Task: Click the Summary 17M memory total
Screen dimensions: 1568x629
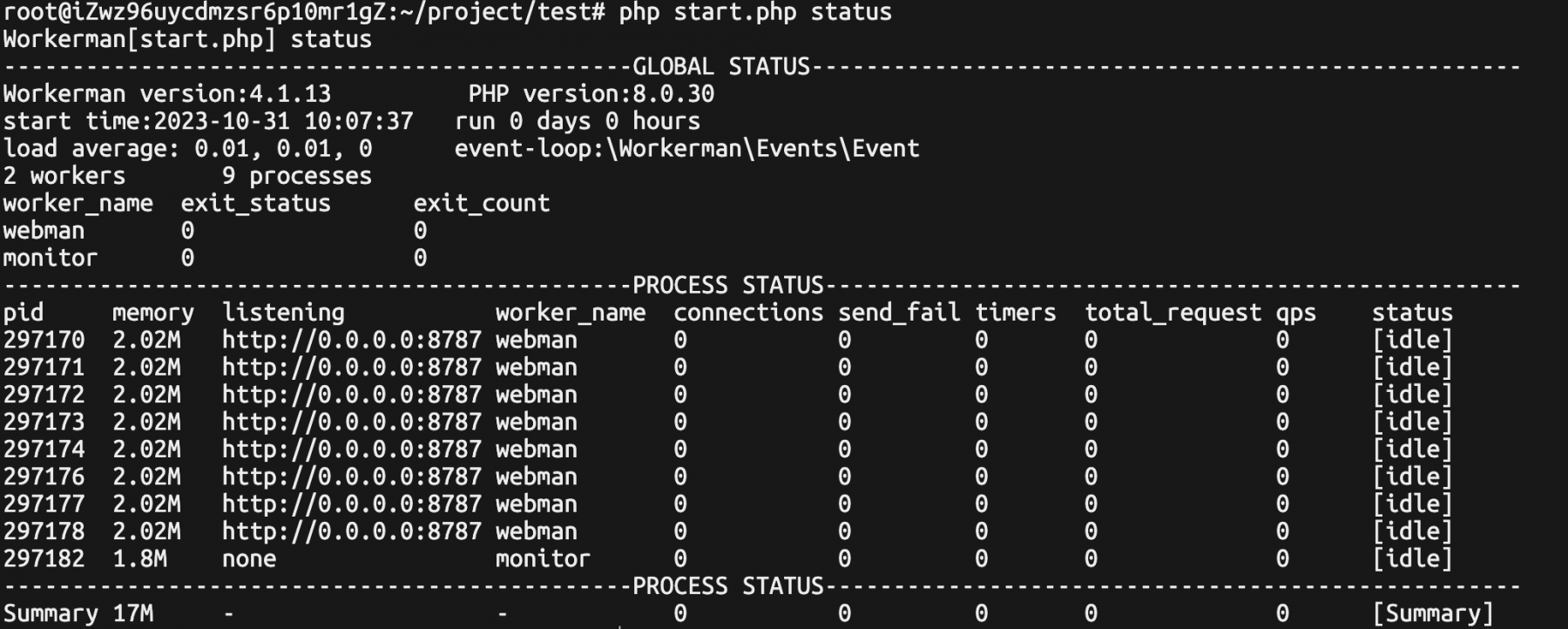Action: (78, 614)
